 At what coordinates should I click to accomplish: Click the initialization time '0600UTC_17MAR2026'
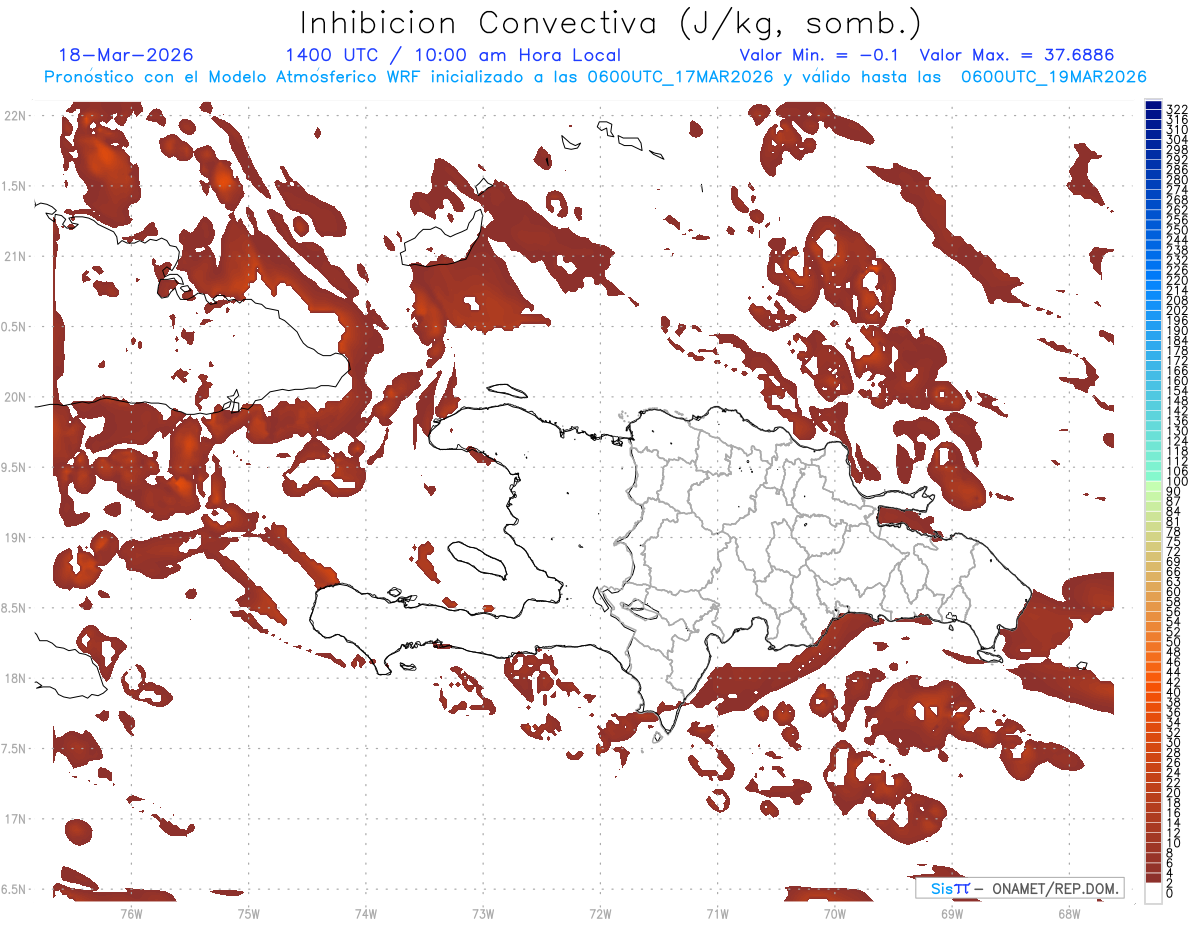click(x=679, y=77)
